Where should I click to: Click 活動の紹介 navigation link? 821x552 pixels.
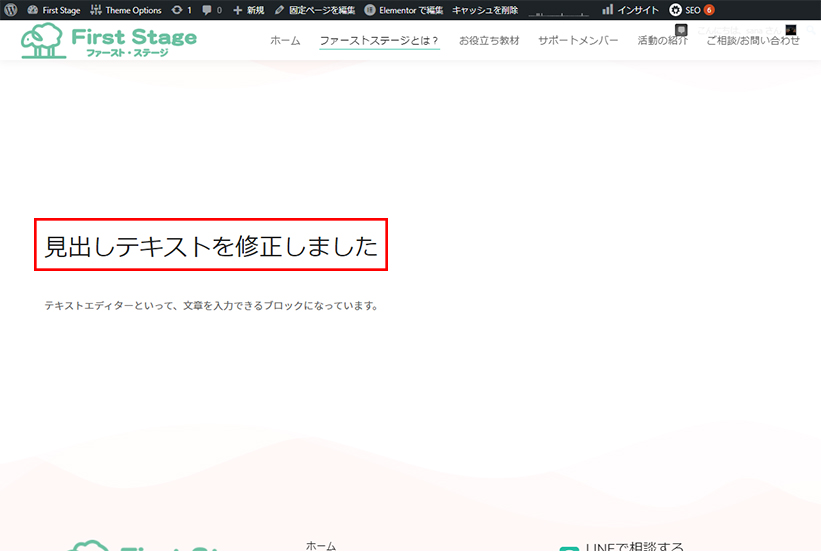662,41
